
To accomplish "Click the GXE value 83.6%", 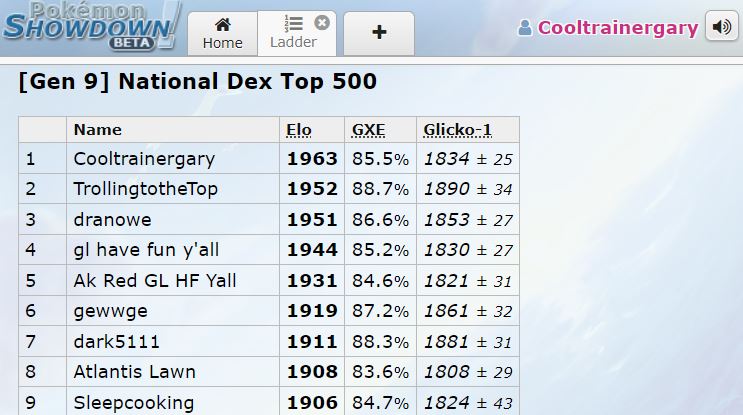I will point(381,372).
